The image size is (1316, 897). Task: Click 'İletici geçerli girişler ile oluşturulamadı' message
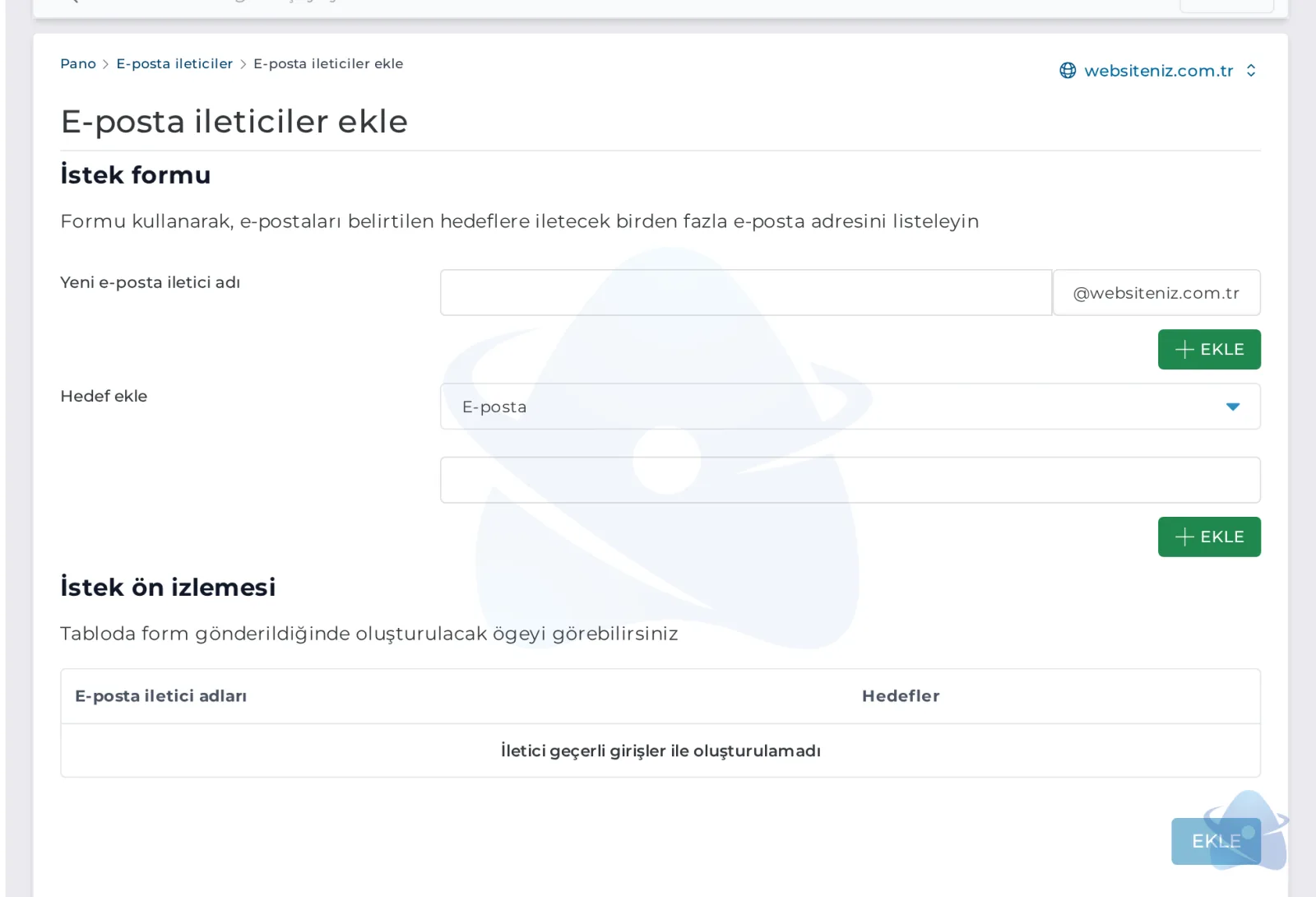(x=660, y=751)
